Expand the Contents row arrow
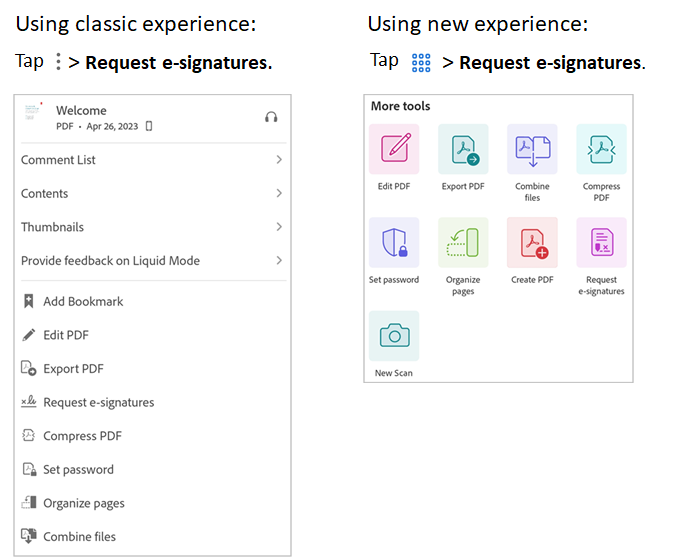Screen dimensions: 690x557 click(x=279, y=193)
